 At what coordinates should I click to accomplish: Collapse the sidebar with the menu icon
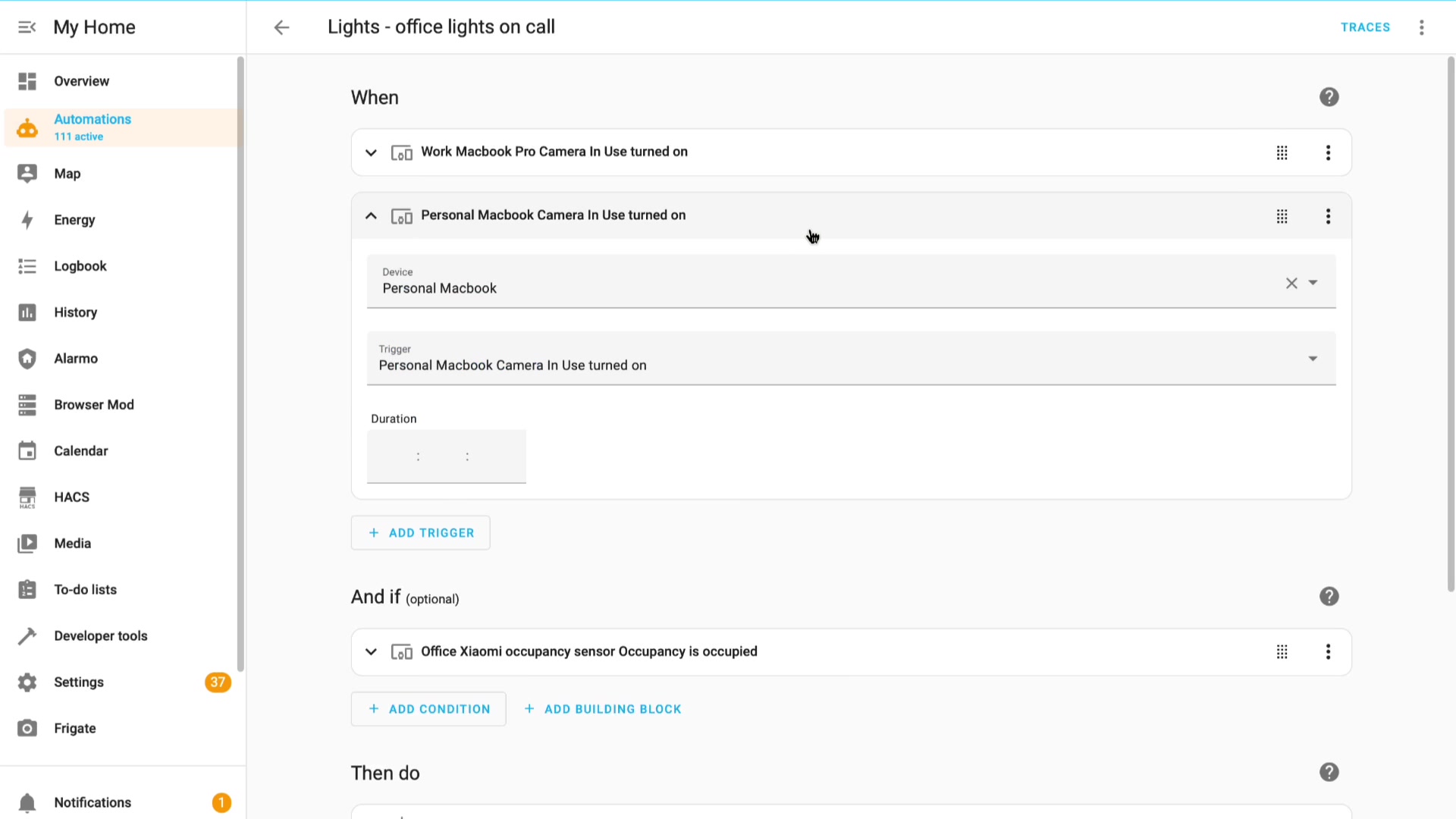pyautogui.click(x=27, y=27)
